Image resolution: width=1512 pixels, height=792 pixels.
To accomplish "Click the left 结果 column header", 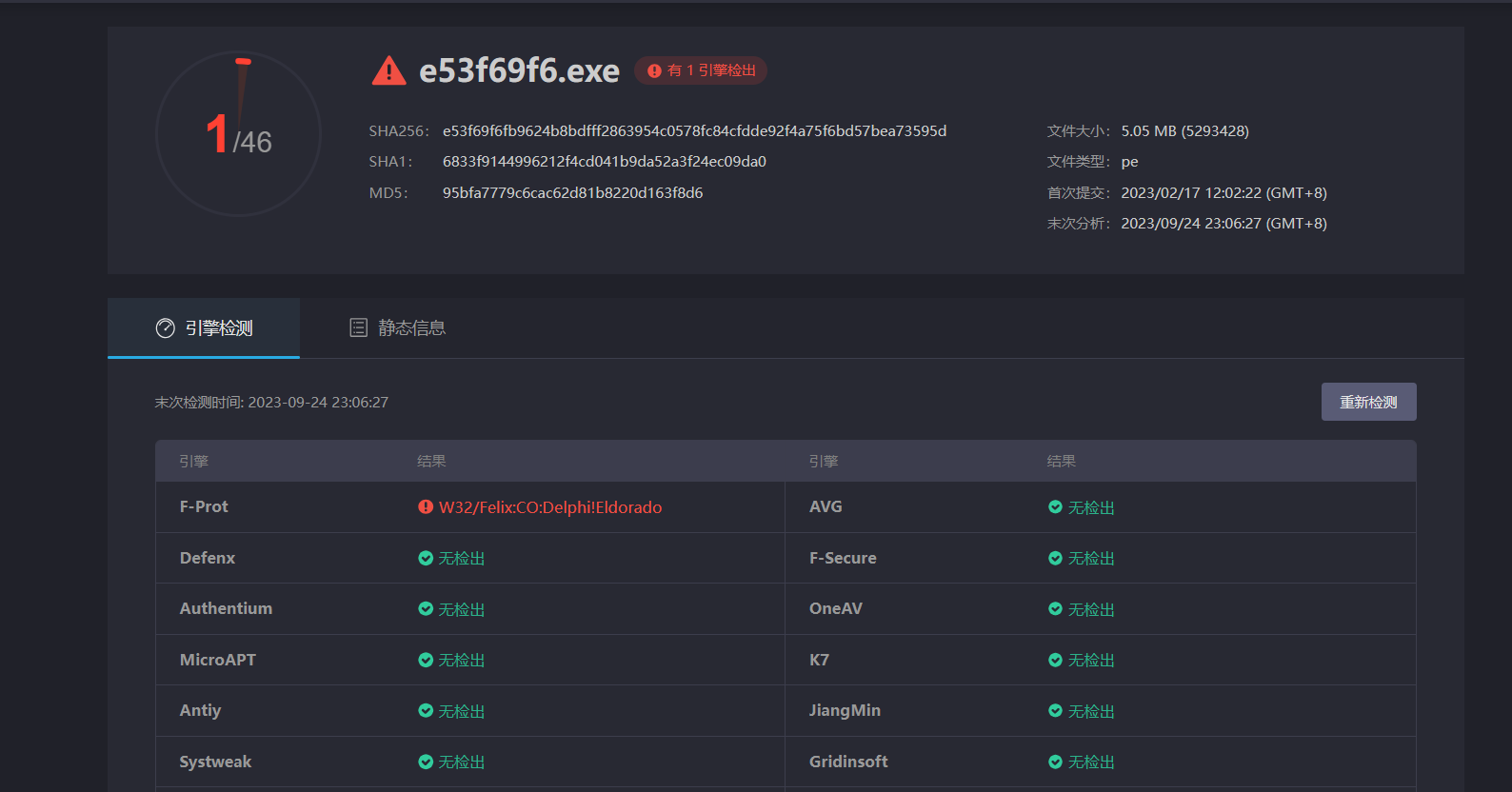I will tap(431, 462).
